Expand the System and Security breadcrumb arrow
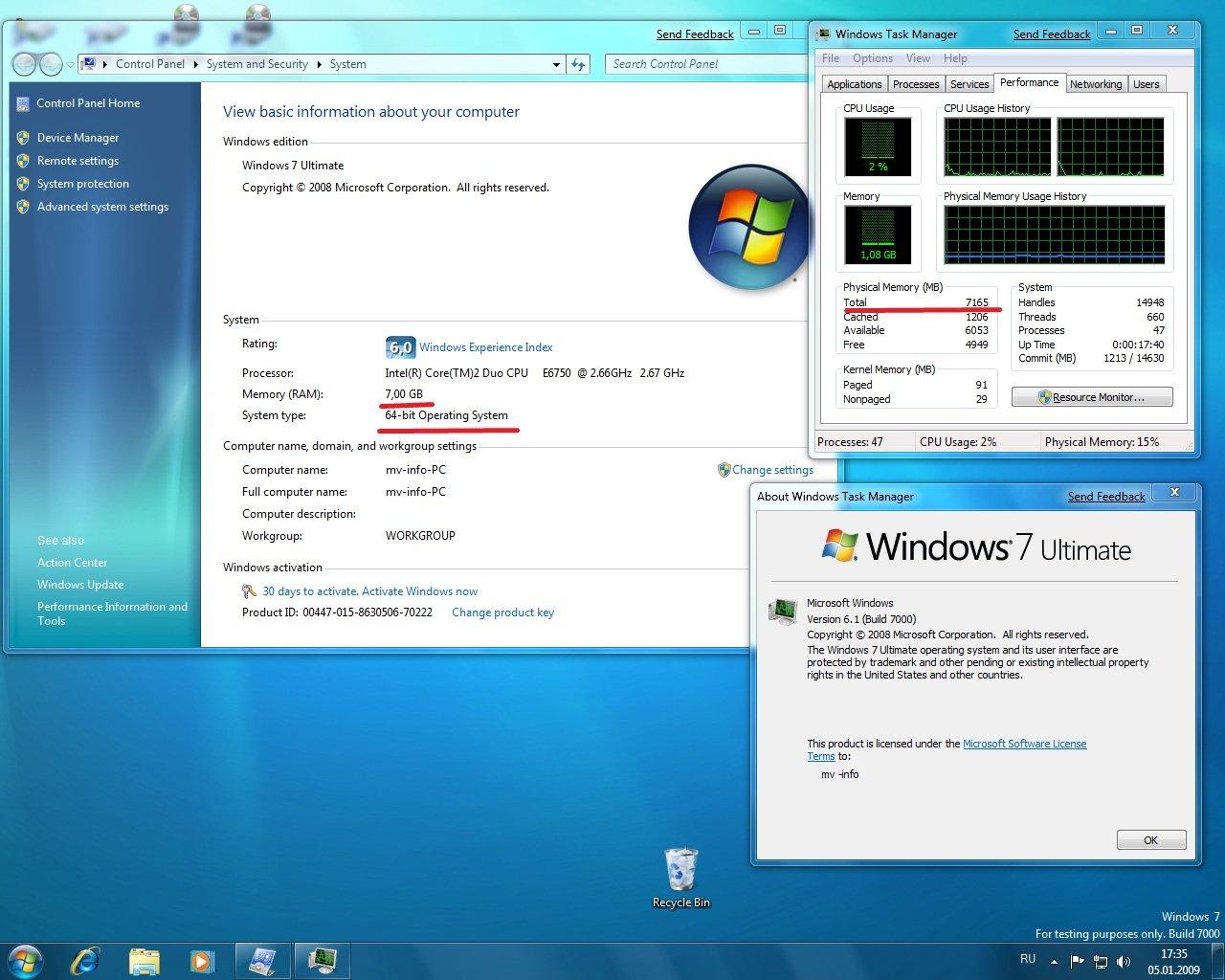Image resolution: width=1225 pixels, height=980 pixels. pos(319,64)
